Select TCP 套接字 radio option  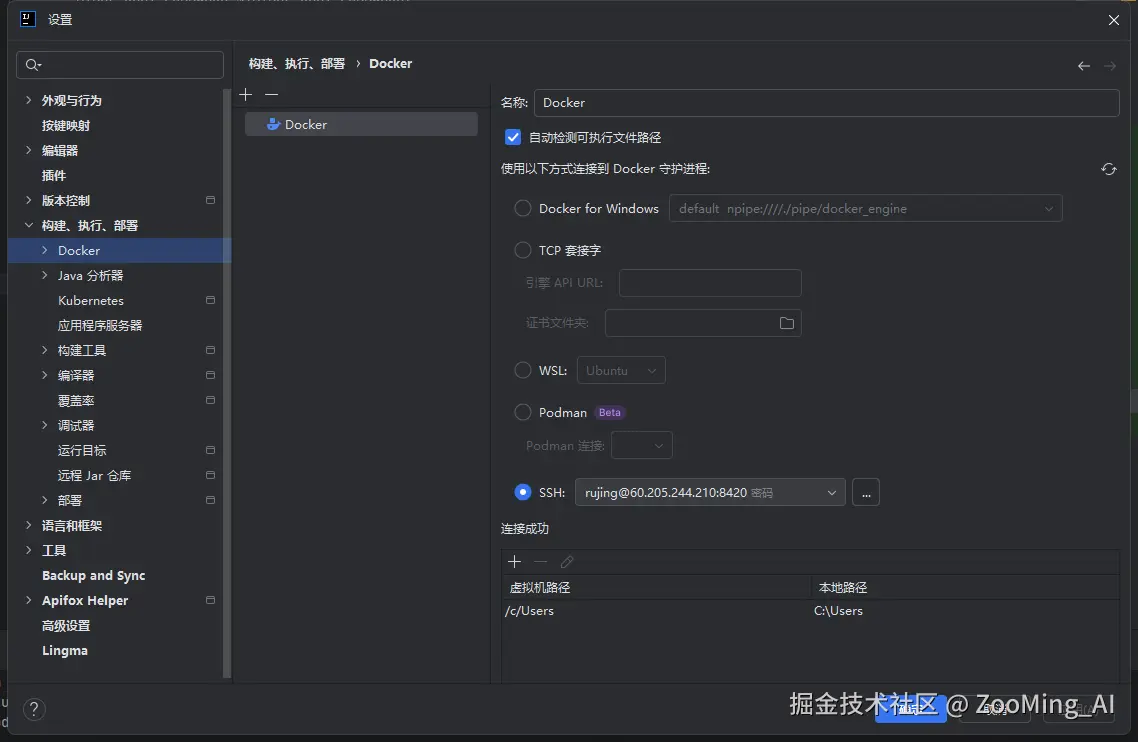(x=523, y=250)
